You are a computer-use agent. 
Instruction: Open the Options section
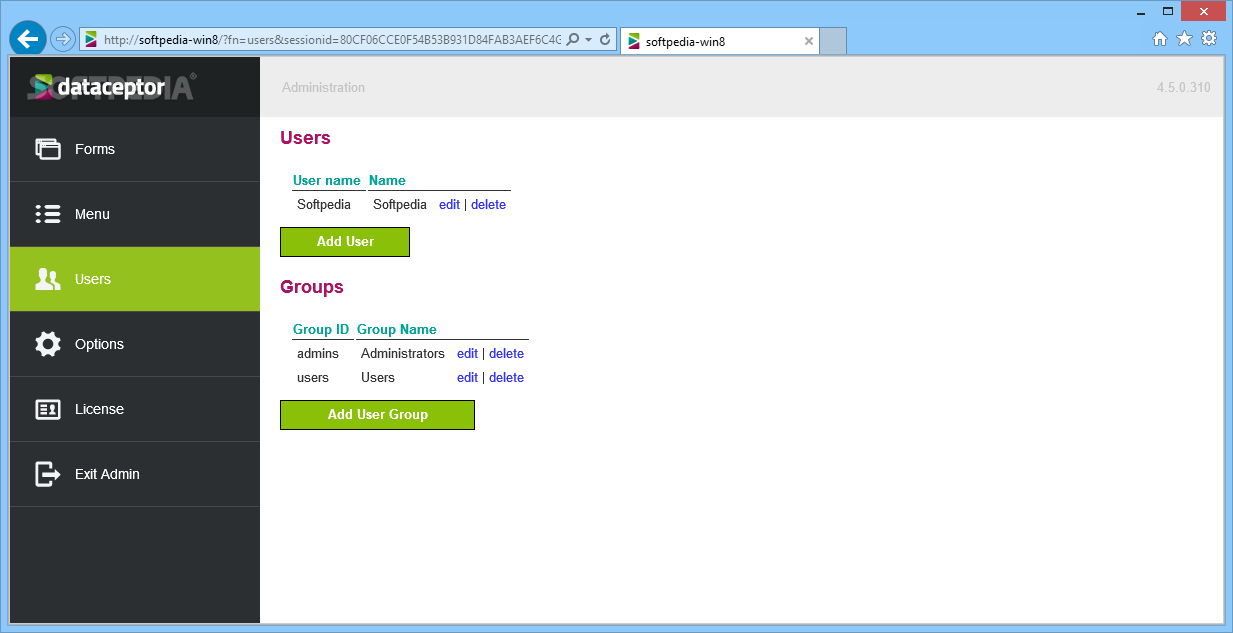(x=135, y=344)
